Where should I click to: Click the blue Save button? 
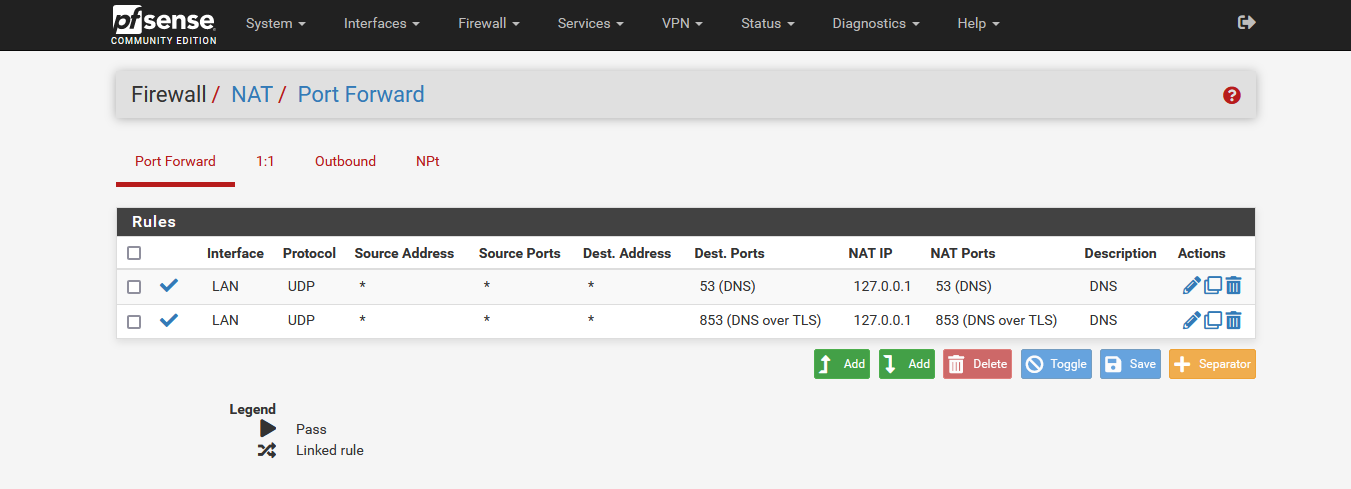[x=1131, y=364]
